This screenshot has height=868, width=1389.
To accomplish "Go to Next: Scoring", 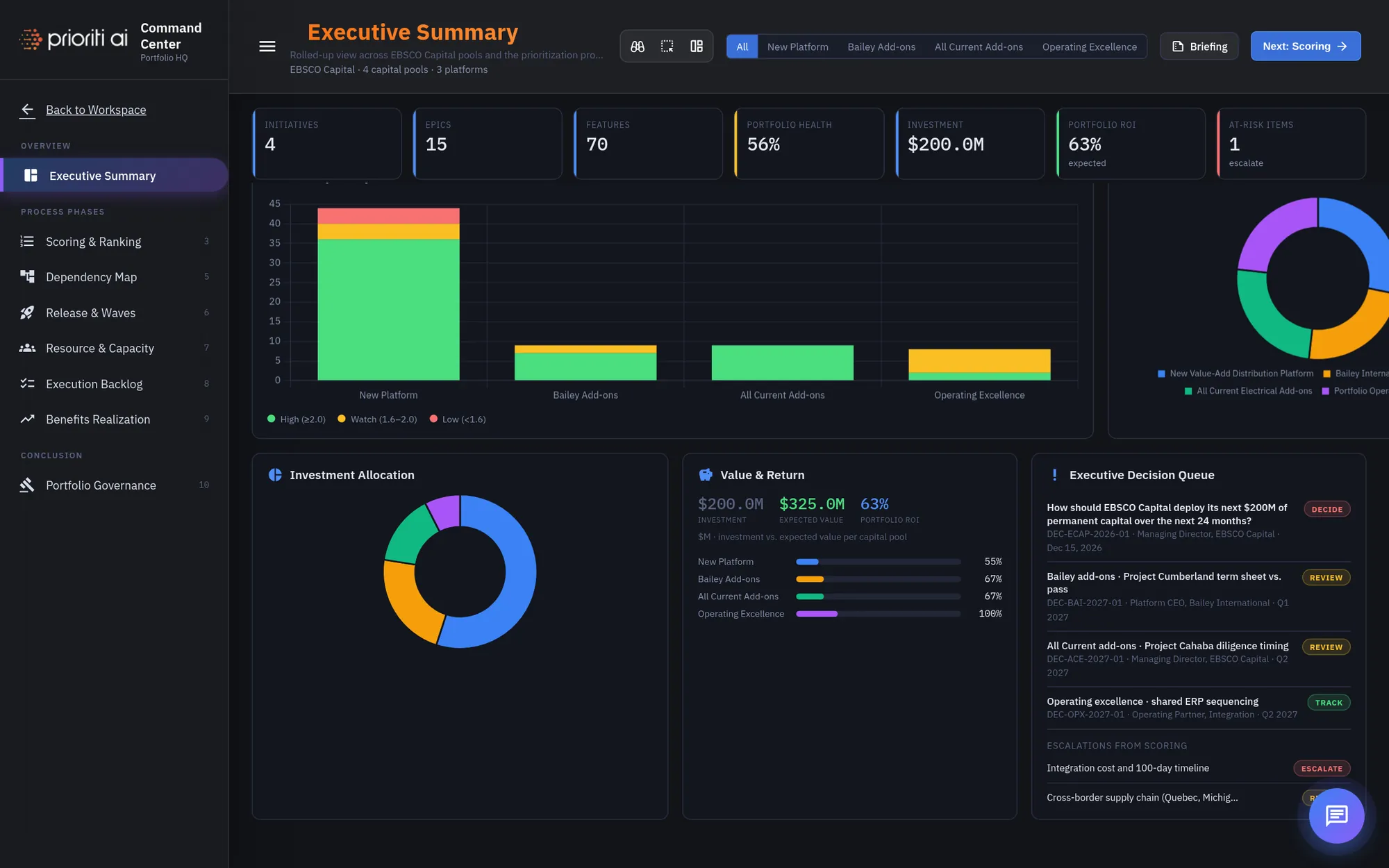I will pos(1306,47).
